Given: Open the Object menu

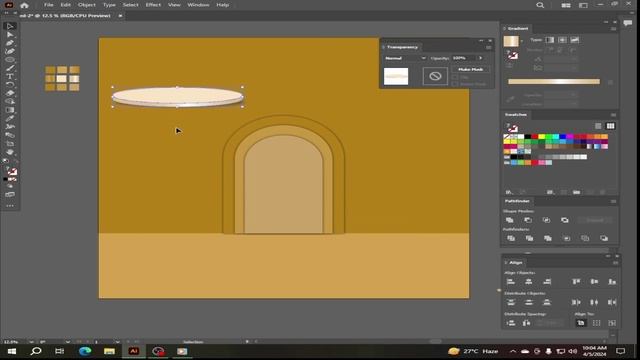Looking at the screenshot, I should coord(87,5).
